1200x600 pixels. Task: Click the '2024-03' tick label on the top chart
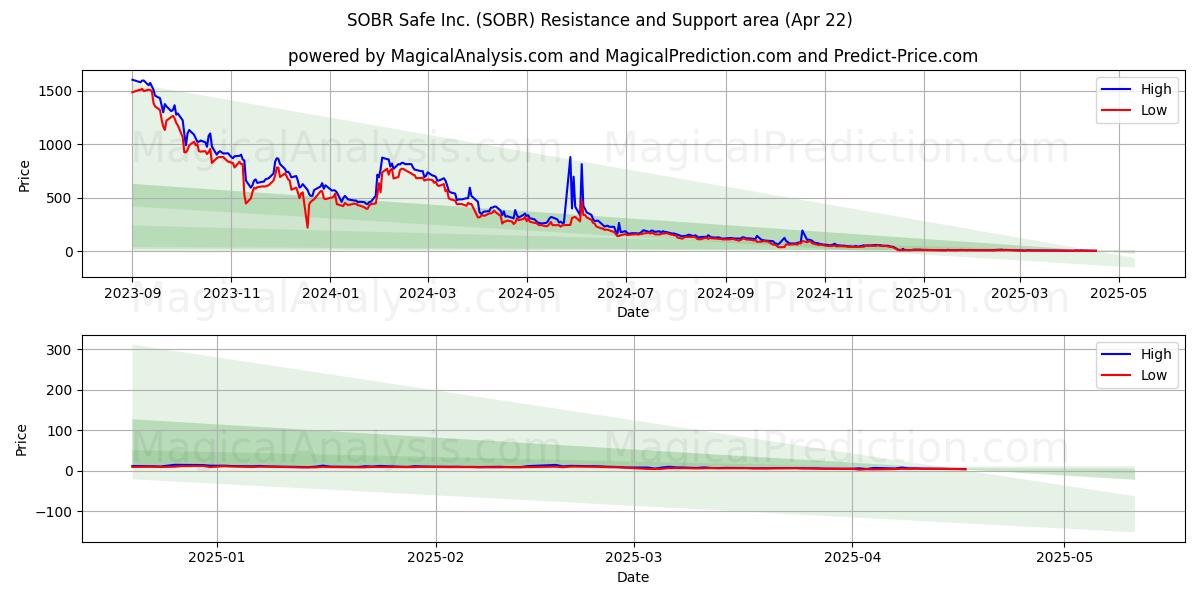click(428, 293)
